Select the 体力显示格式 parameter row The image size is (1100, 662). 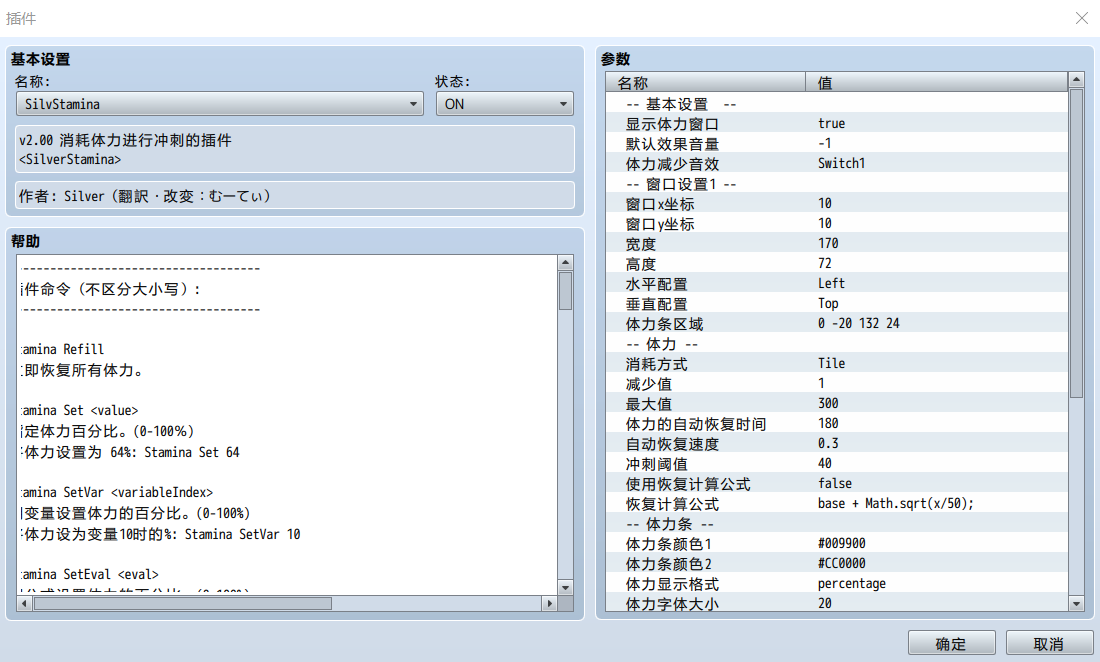click(837, 583)
